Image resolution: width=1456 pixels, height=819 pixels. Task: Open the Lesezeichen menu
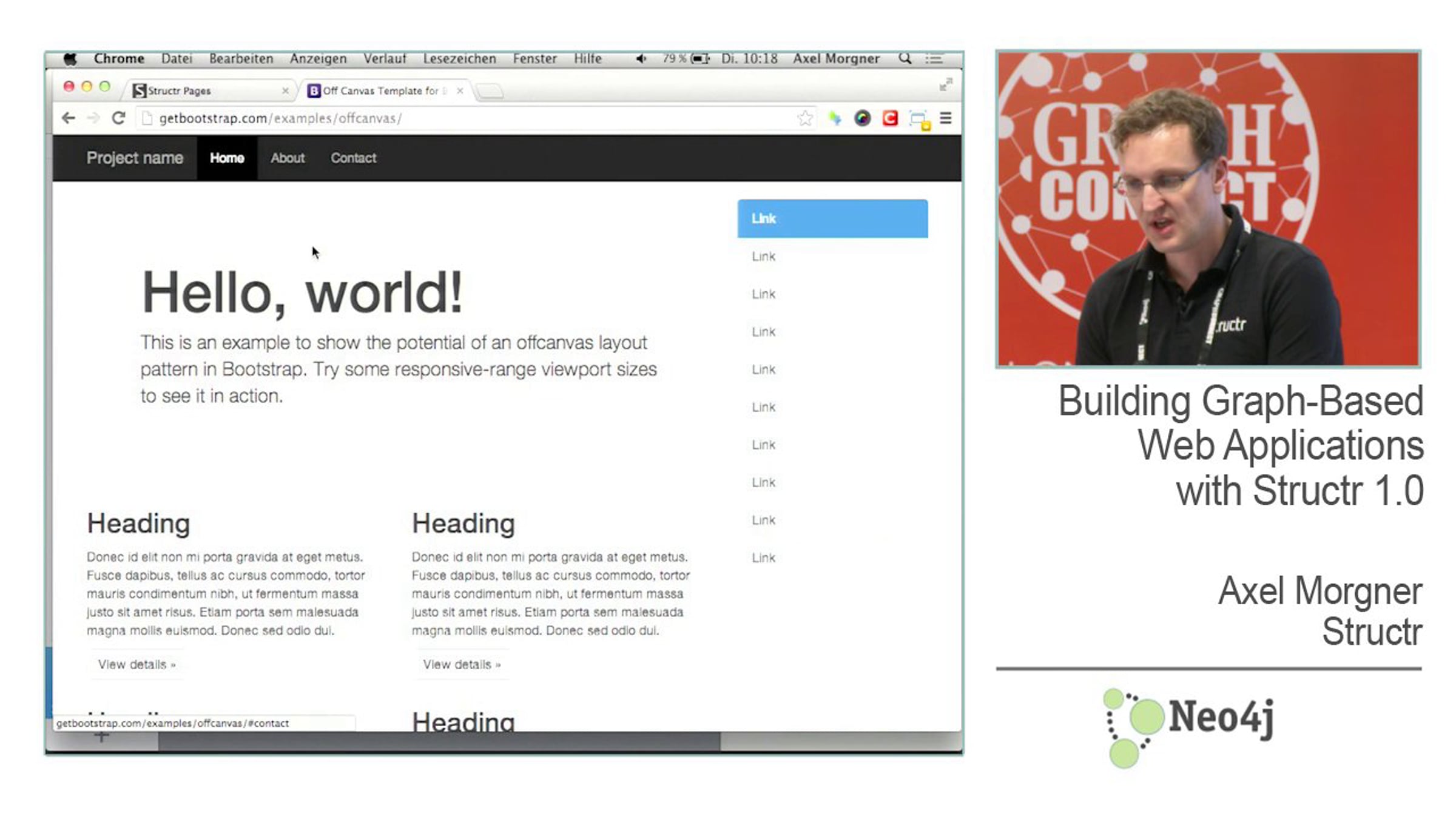pyautogui.click(x=460, y=59)
